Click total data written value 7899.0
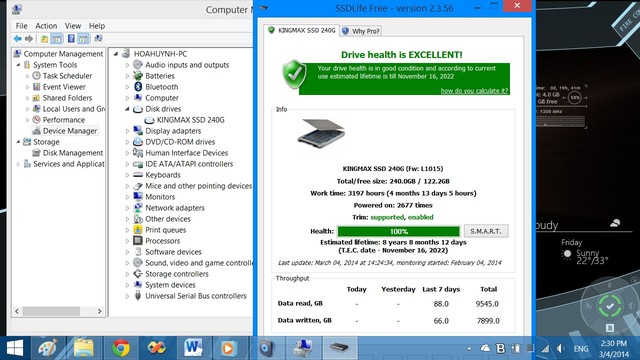The height and width of the screenshot is (360, 640). 488,321
